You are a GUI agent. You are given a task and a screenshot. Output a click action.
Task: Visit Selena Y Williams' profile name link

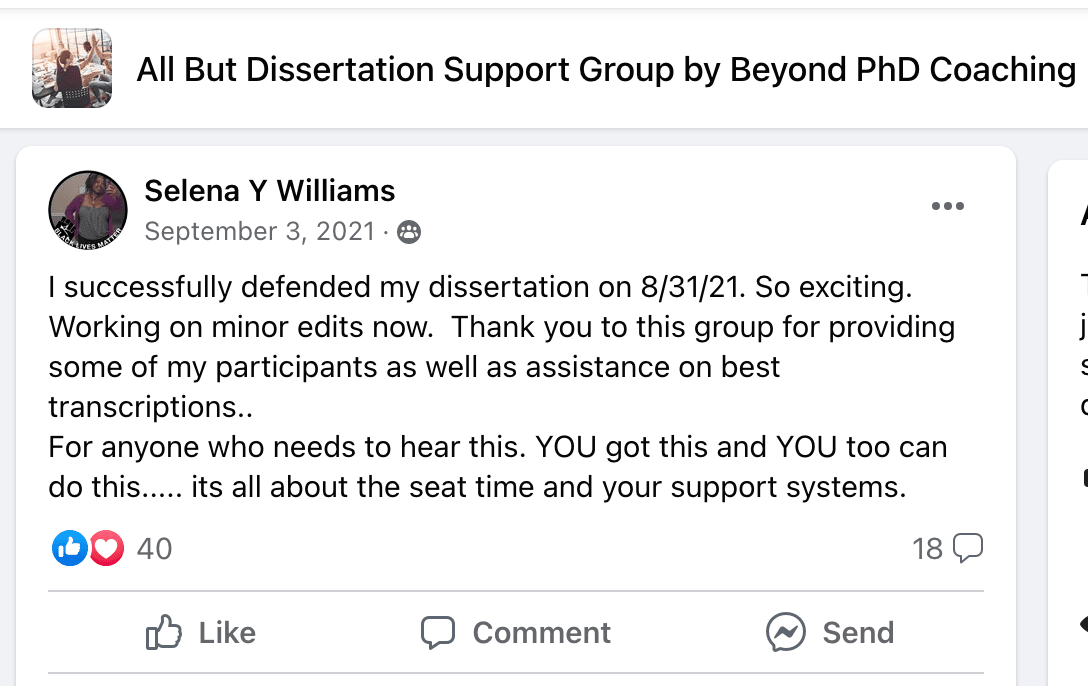[x=270, y=190]
